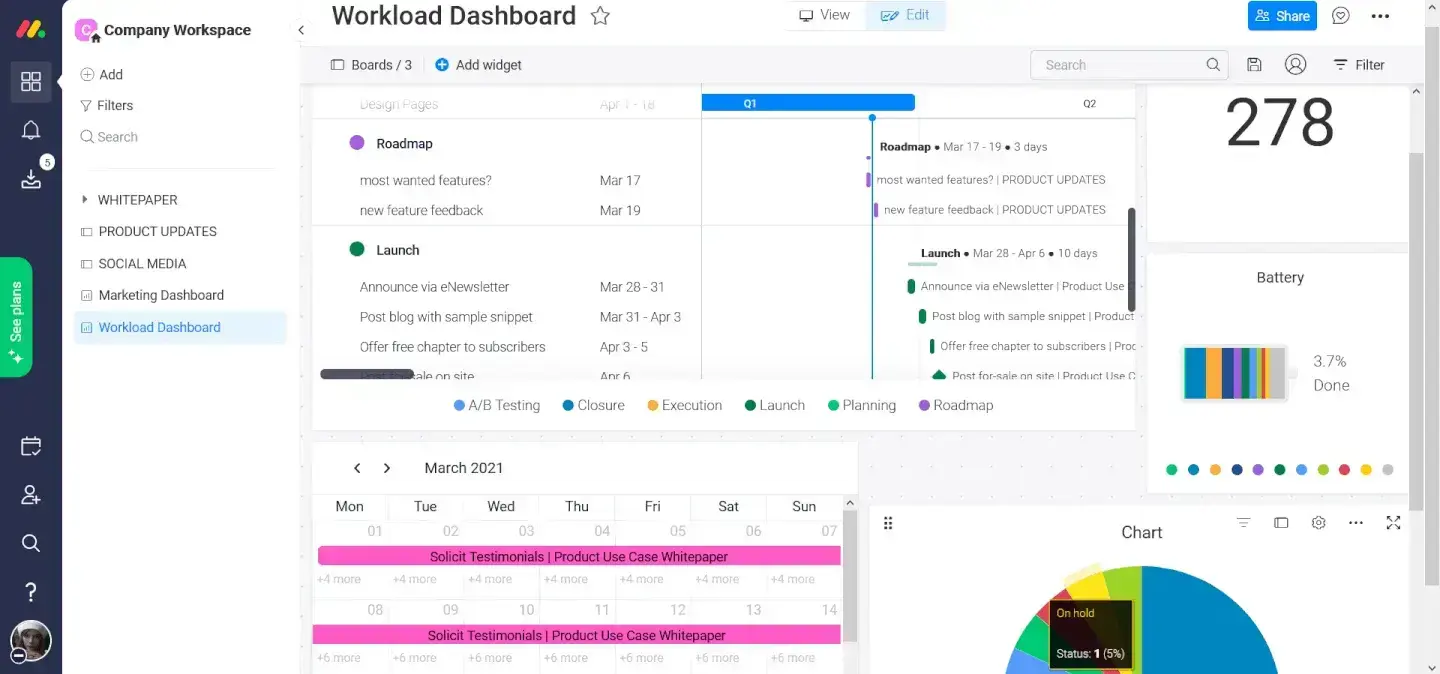Open the Chart widget settings gear
Screen dimensions: 1440x674
click(x=1319, y=523)
